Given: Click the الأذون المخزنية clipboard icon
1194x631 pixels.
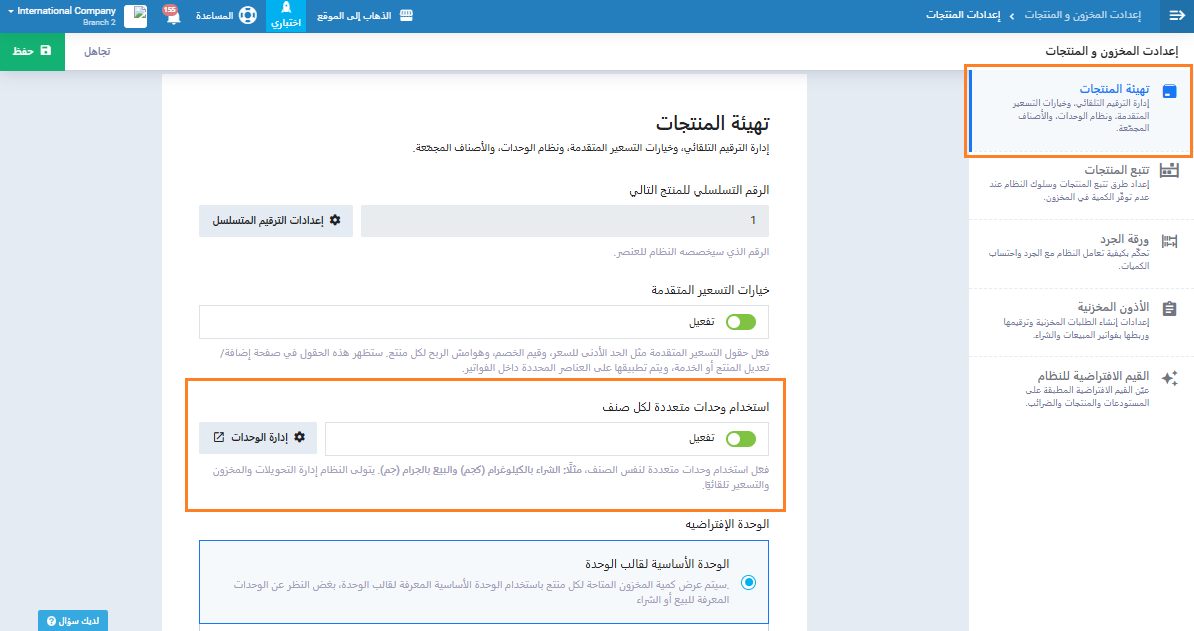Looking at the screenshot, I should (x=1169, y=309).
